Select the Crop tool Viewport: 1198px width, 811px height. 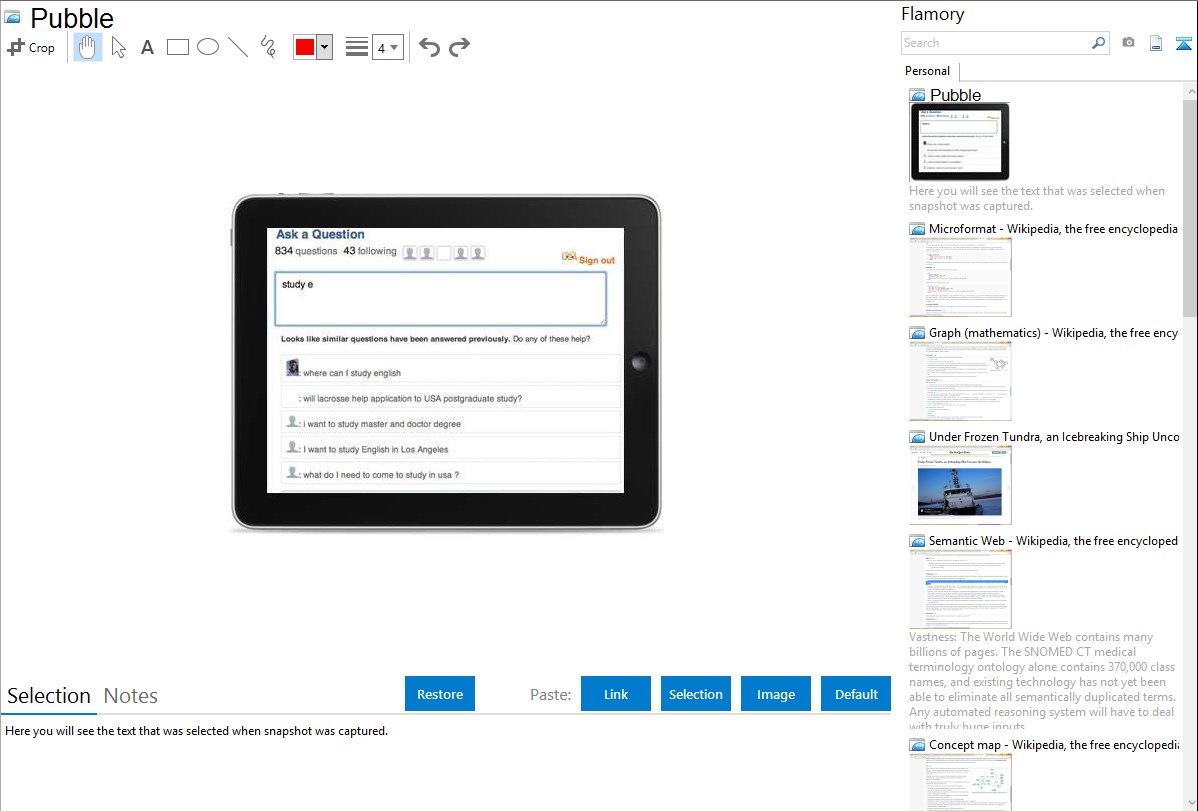(x=31, y=47)
